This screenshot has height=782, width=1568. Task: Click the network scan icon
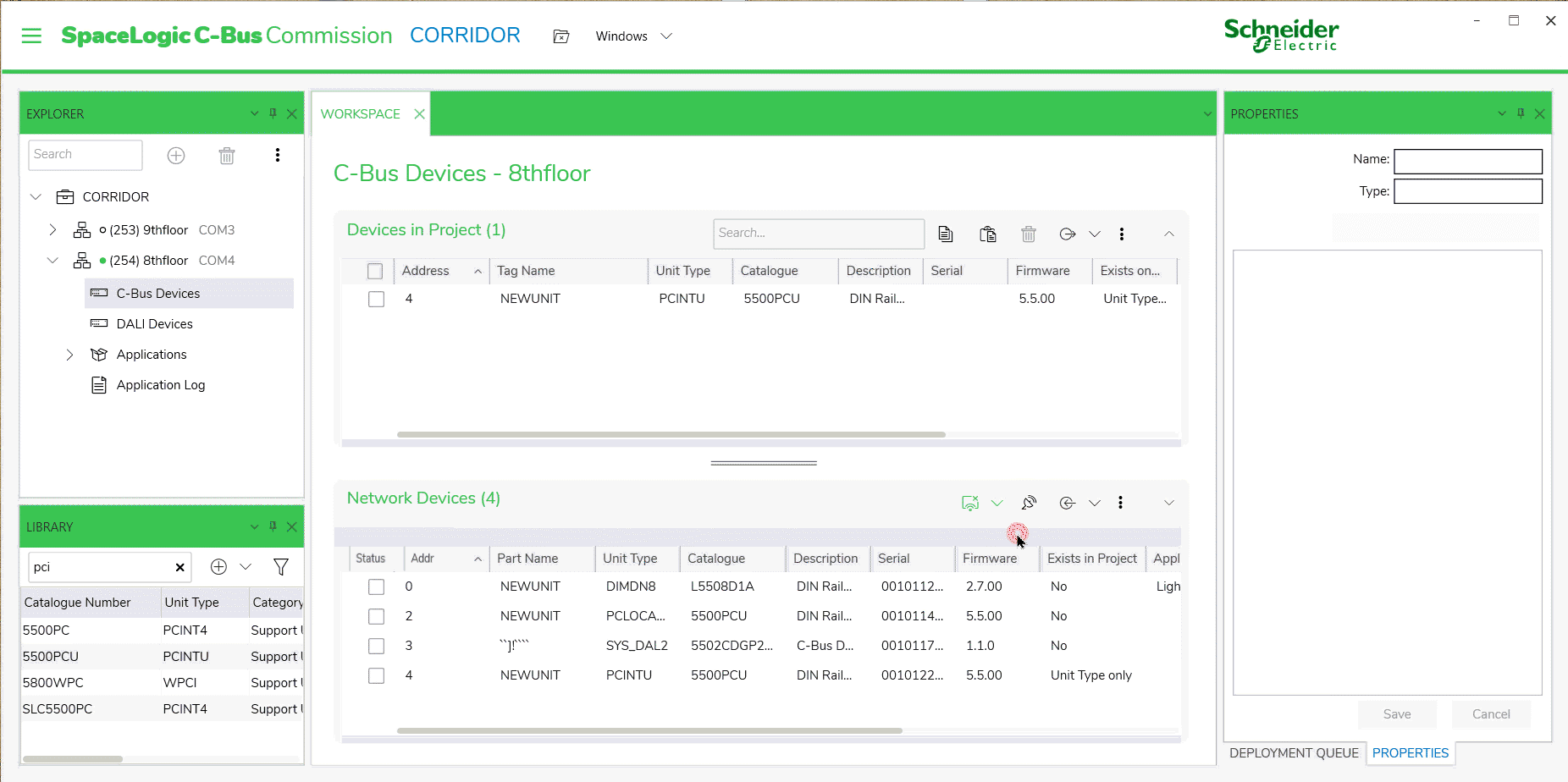(x=970, y=503)
